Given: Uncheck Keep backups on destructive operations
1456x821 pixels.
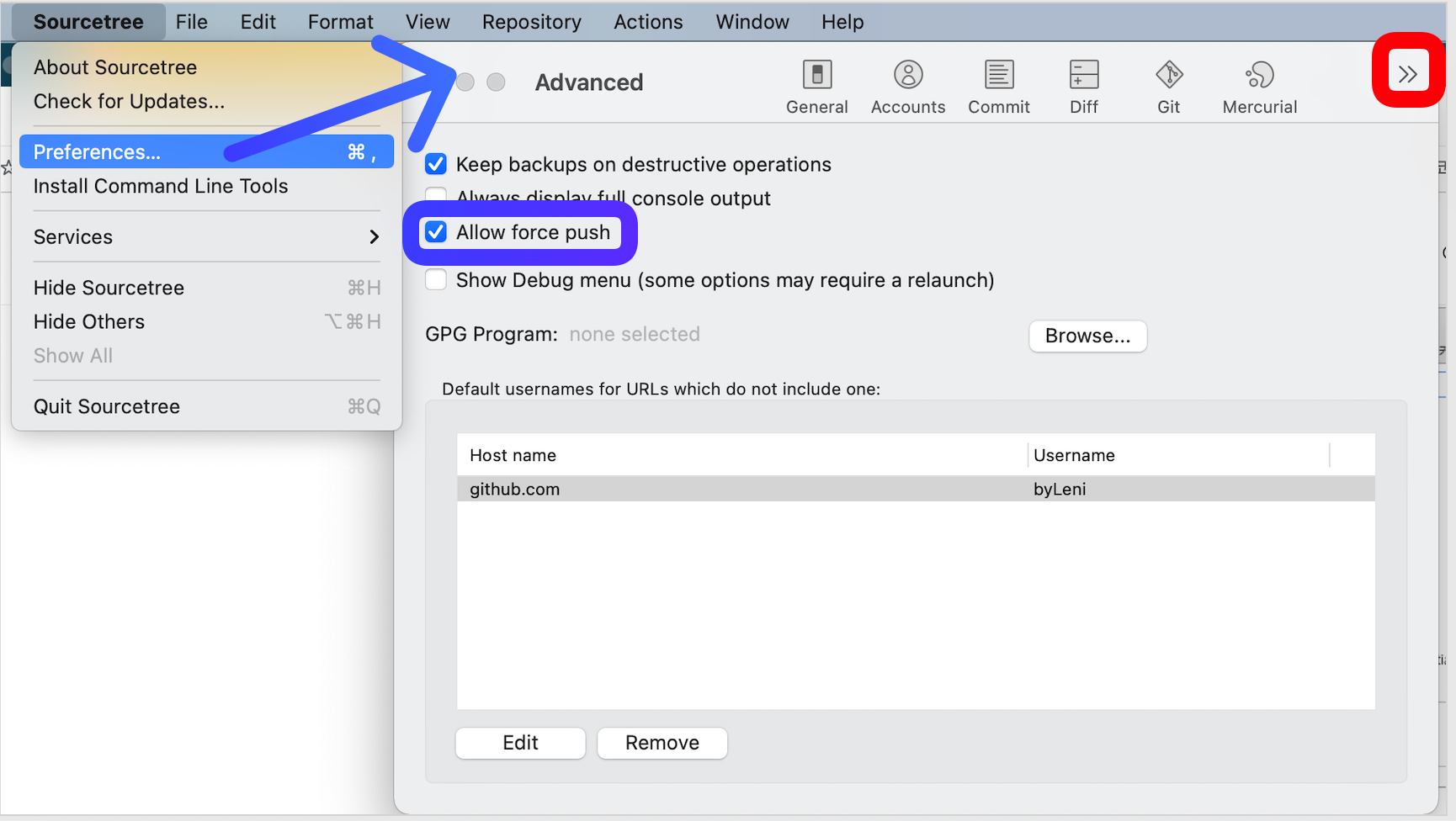Looking at the screenshot, I should (x=436, y=164).
